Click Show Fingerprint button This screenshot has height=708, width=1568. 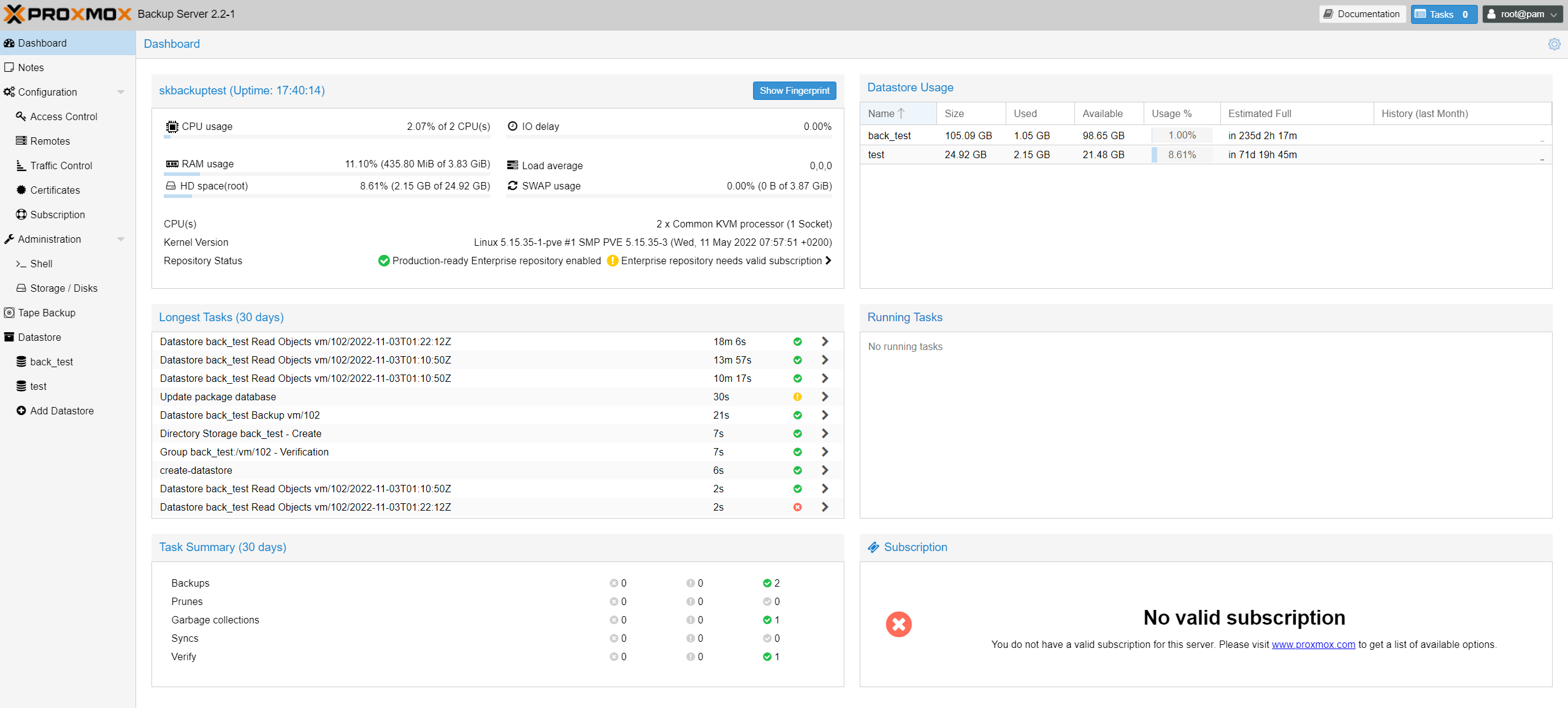[x=794, y=90]
